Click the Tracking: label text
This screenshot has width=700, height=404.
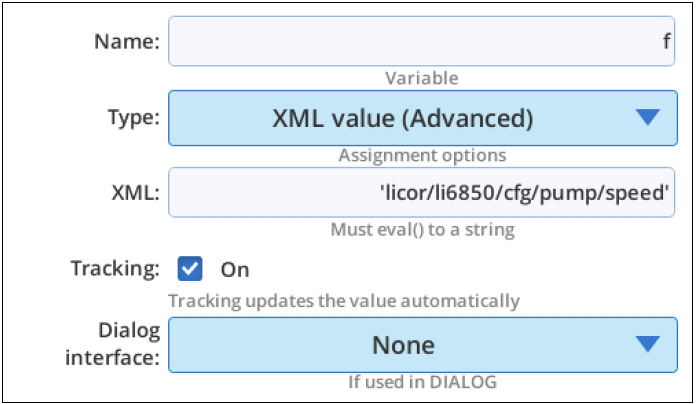click(115, 269)
